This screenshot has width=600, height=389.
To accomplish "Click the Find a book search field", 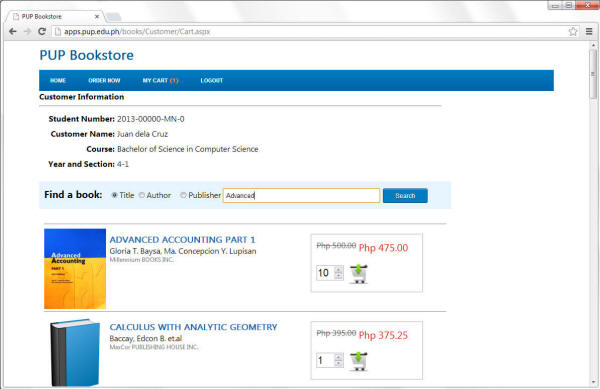I will click(x=302, y=195).
